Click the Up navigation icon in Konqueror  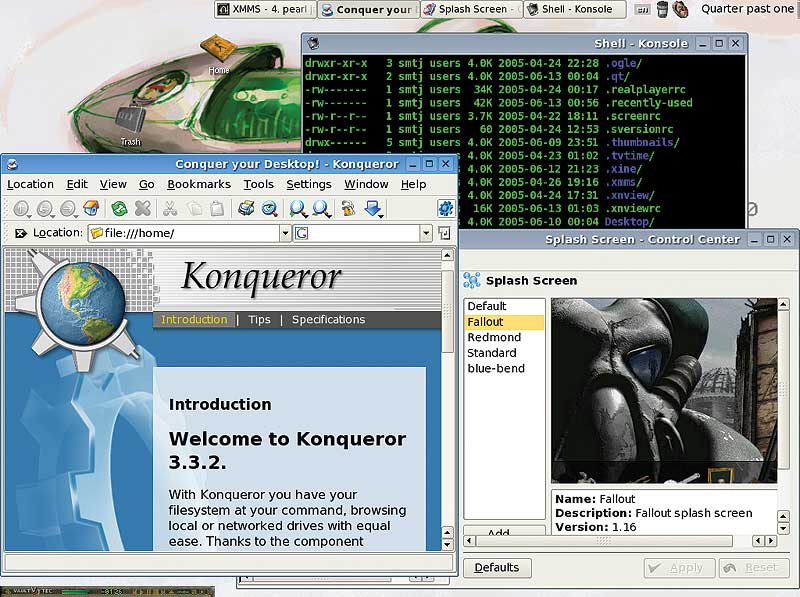coord(21,208)
